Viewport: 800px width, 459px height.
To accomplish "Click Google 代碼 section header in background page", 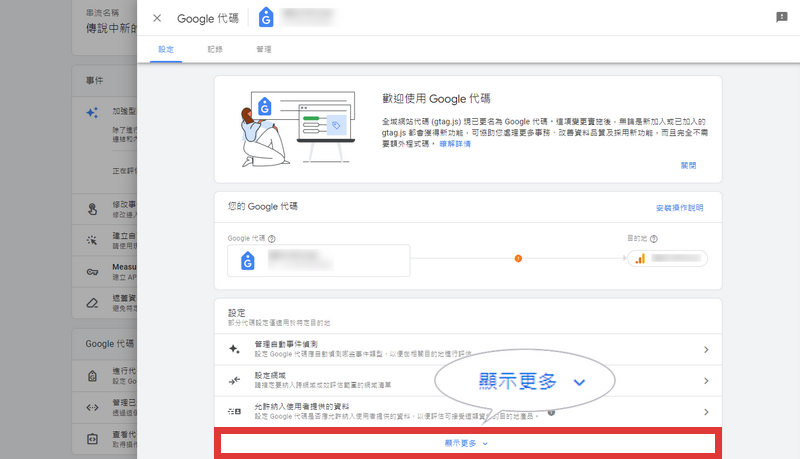I will pyautogui.click(x=110, y=344).
